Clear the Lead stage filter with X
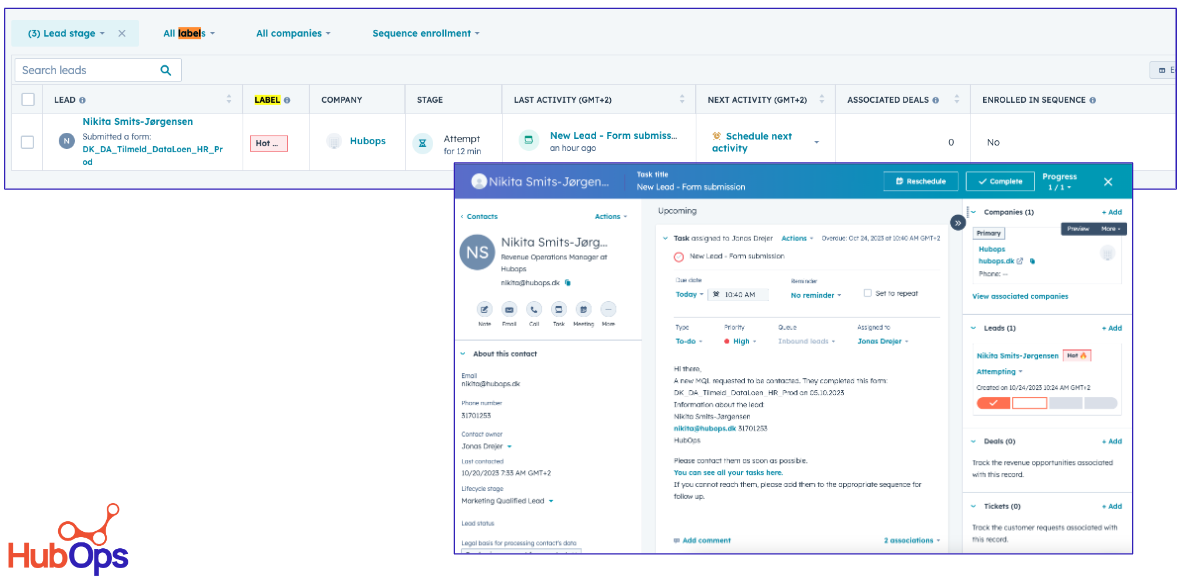Viewport: 1195px width, 579px height. click(122, 34)
